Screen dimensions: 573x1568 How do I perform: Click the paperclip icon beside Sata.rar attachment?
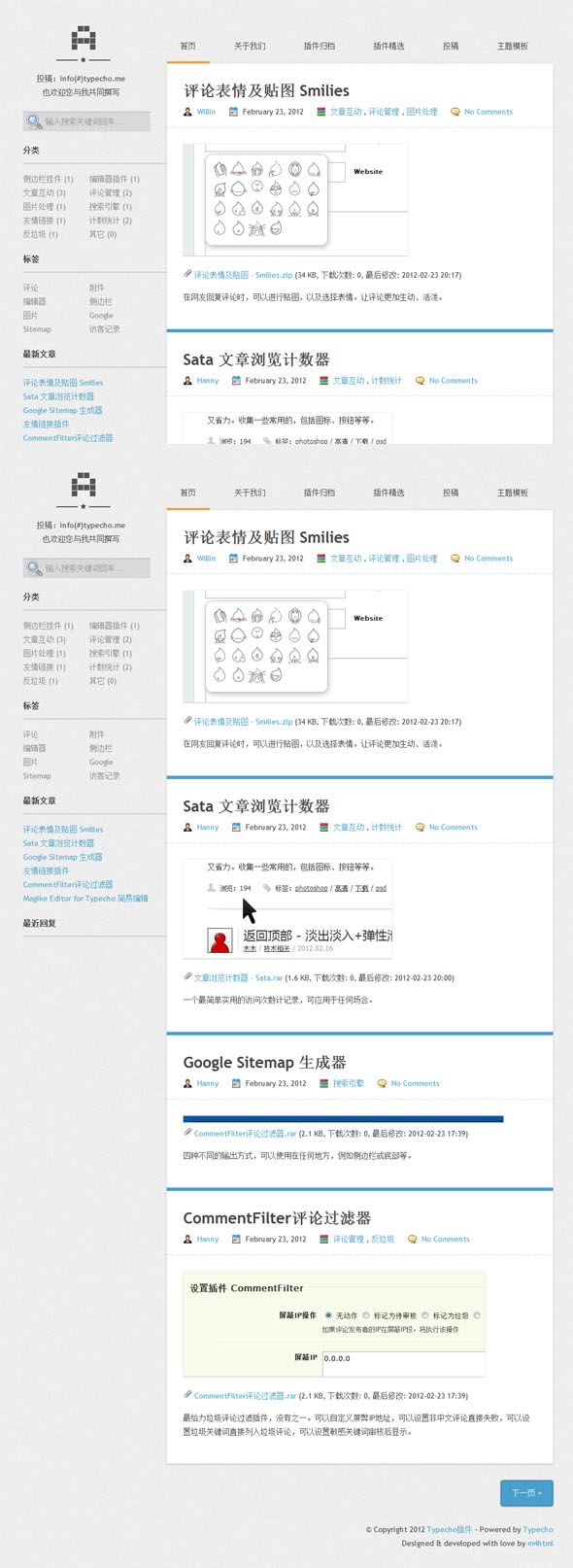tap(187, 977)
